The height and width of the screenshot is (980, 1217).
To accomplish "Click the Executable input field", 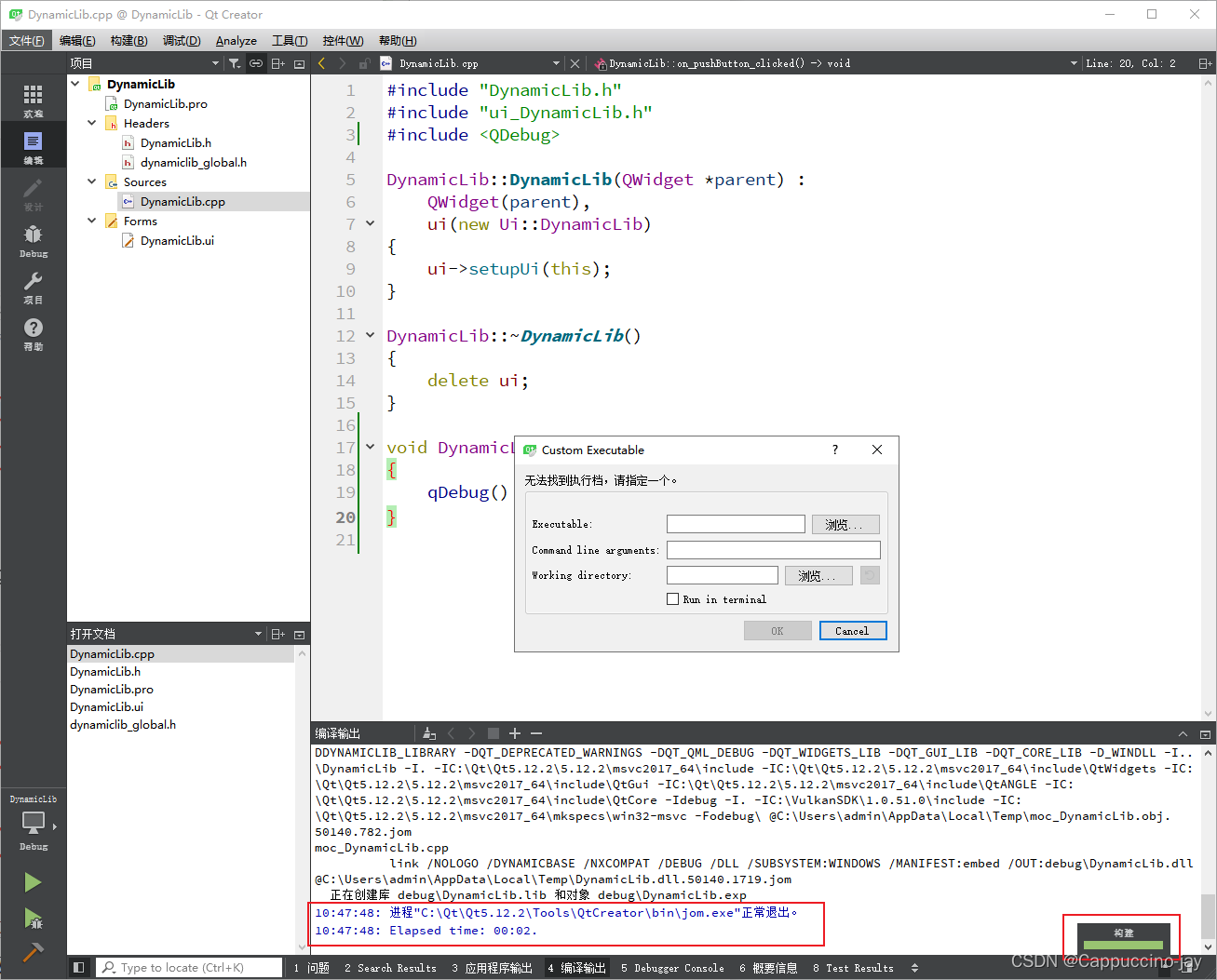I will click(736, 524).
